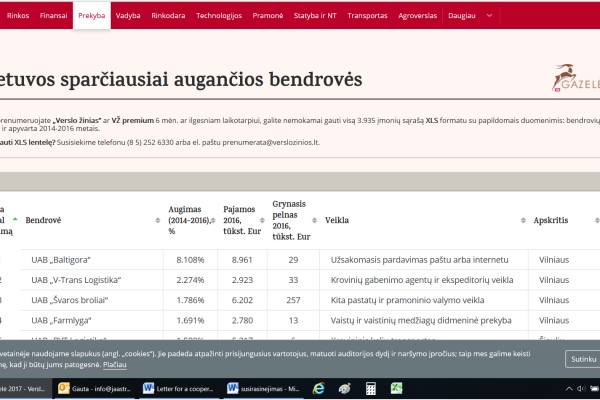This screenshot has width=600, height=400.
Task: Open the Rinkos section
Action: (18, 16)
